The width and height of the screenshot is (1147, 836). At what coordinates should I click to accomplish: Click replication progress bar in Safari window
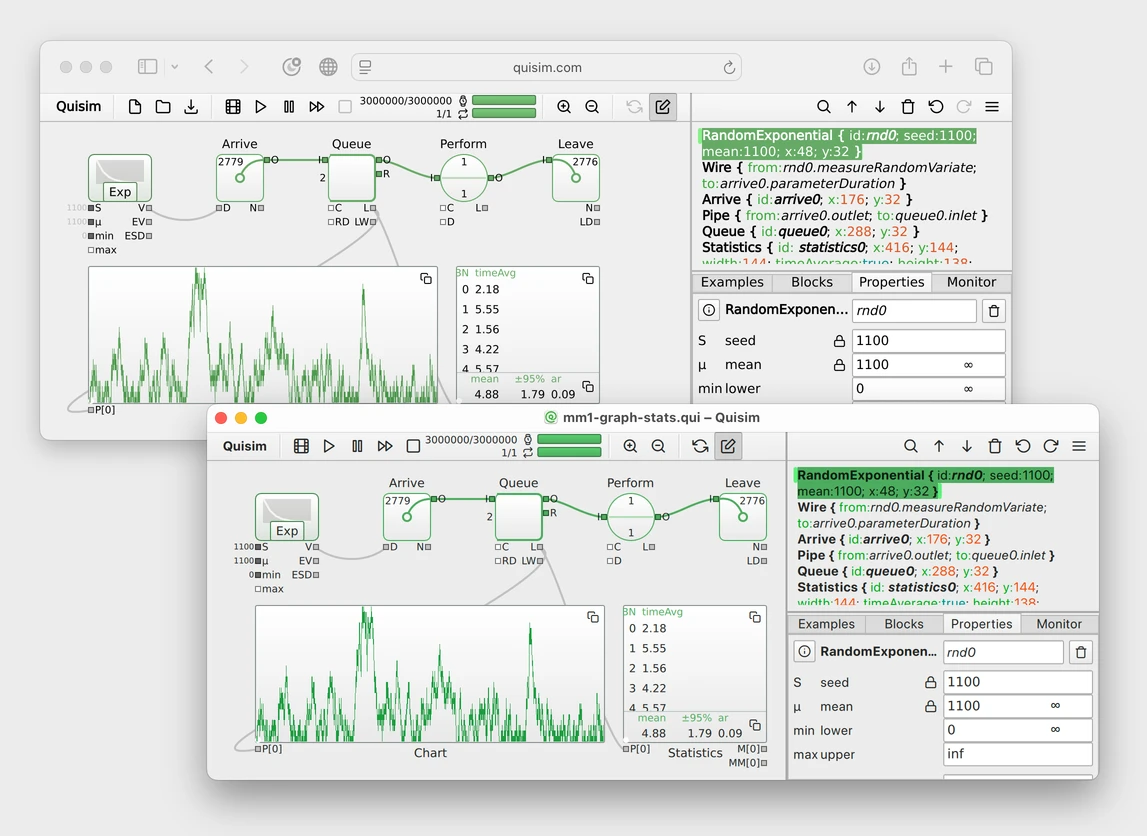click(504, 113)
